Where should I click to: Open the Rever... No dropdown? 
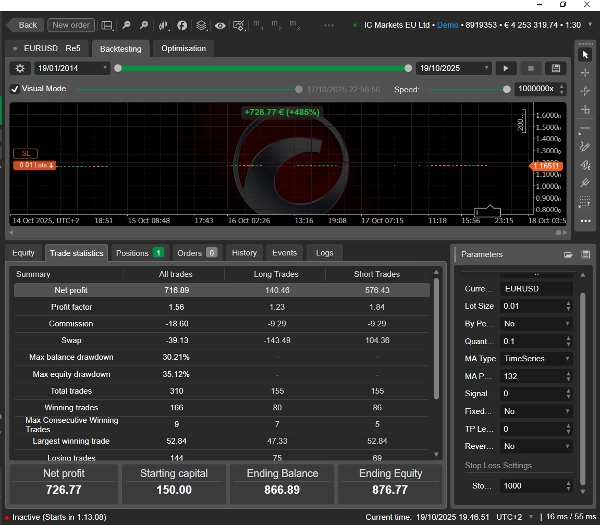[536, 446]
